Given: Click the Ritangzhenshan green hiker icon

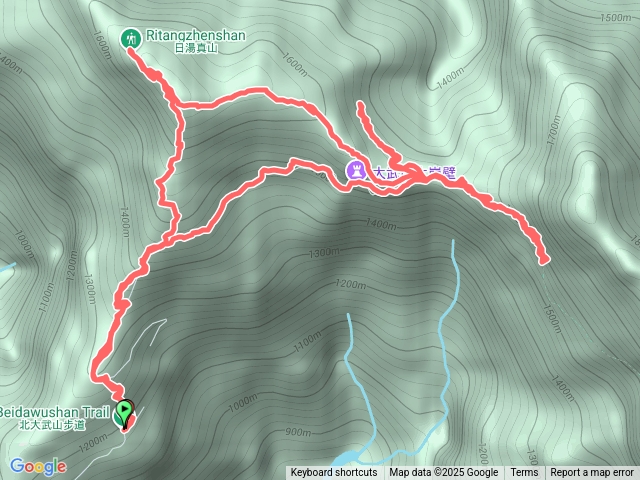Looking at the screenshot, I should coord(131,39).
